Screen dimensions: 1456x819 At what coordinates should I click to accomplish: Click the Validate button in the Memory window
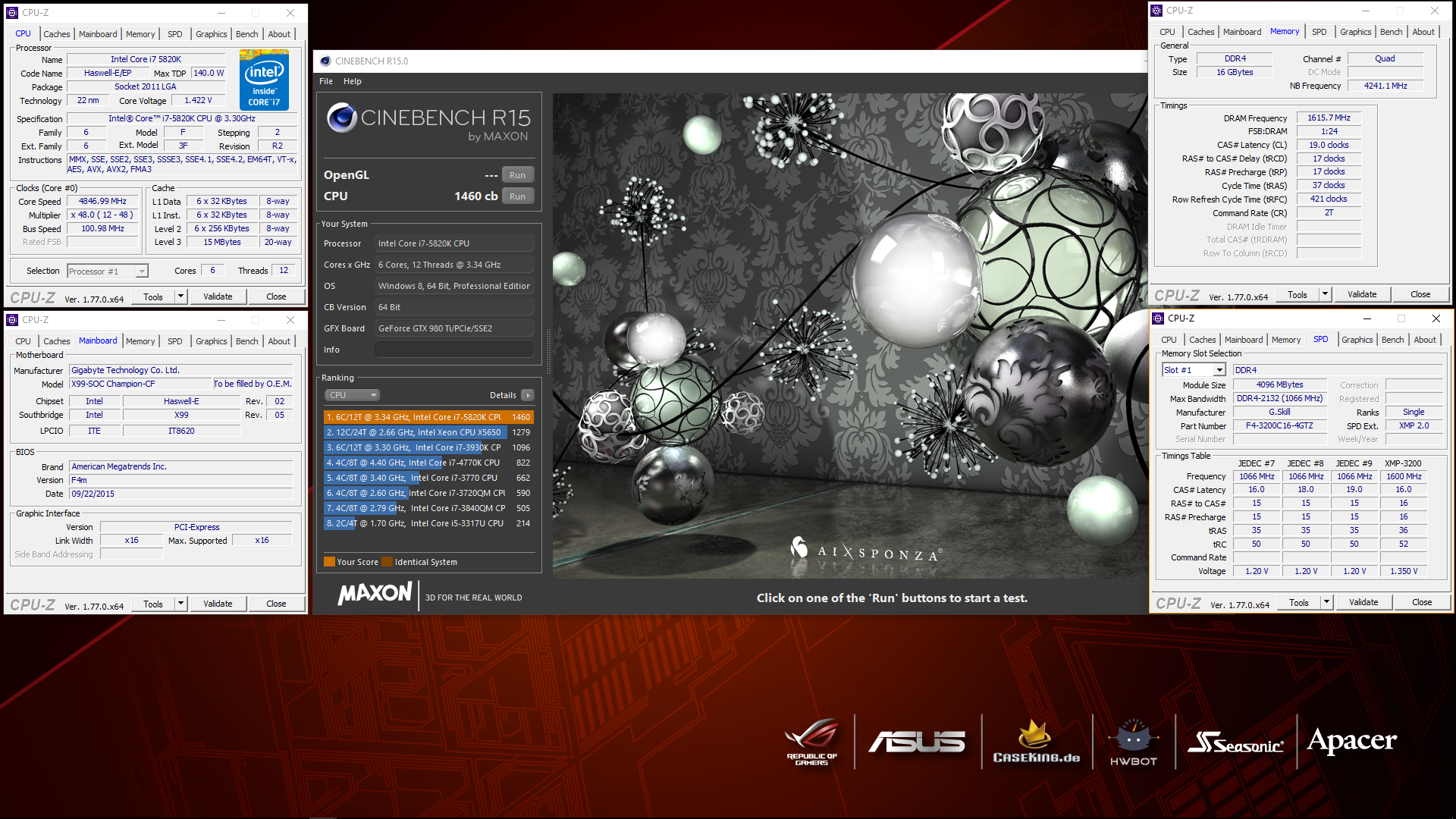coord(1362,294)
